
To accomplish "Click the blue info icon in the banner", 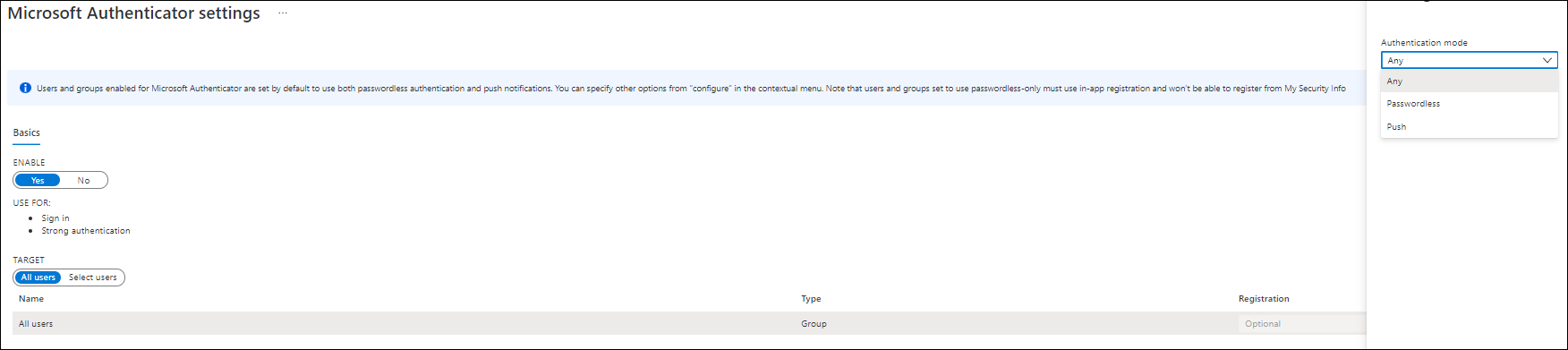I will pyautogui.click(x=25, y=89).
